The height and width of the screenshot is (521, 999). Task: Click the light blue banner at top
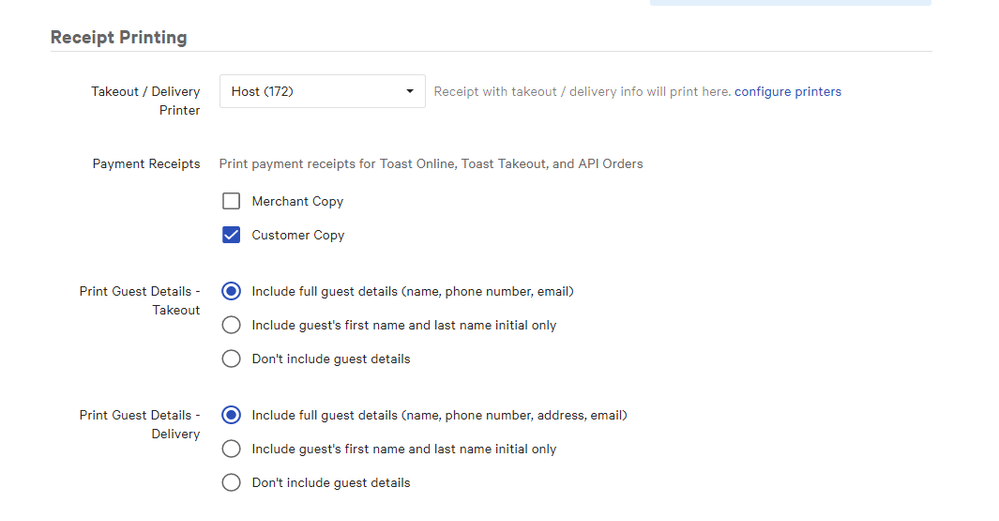coord(790,3)
